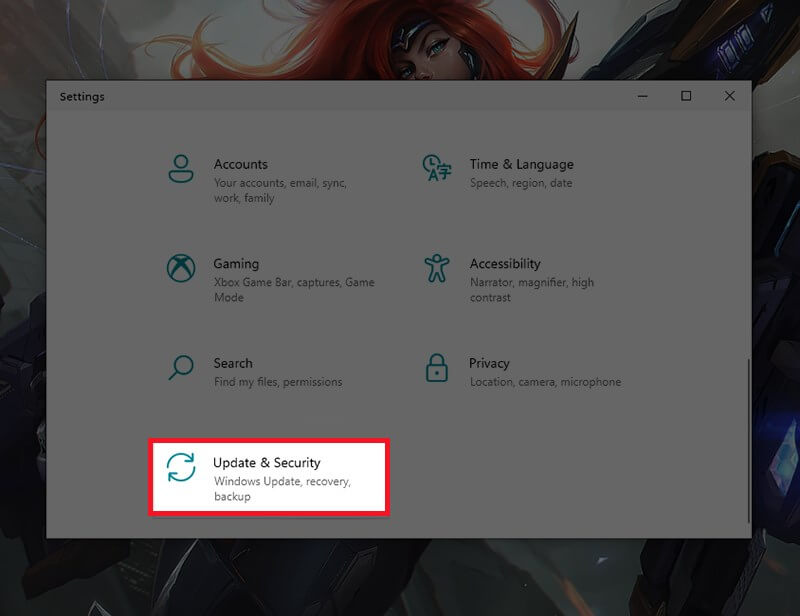Click the Settings window vertical scrollbar
Screen dimensions: 800x616
[x=747, y=440]
